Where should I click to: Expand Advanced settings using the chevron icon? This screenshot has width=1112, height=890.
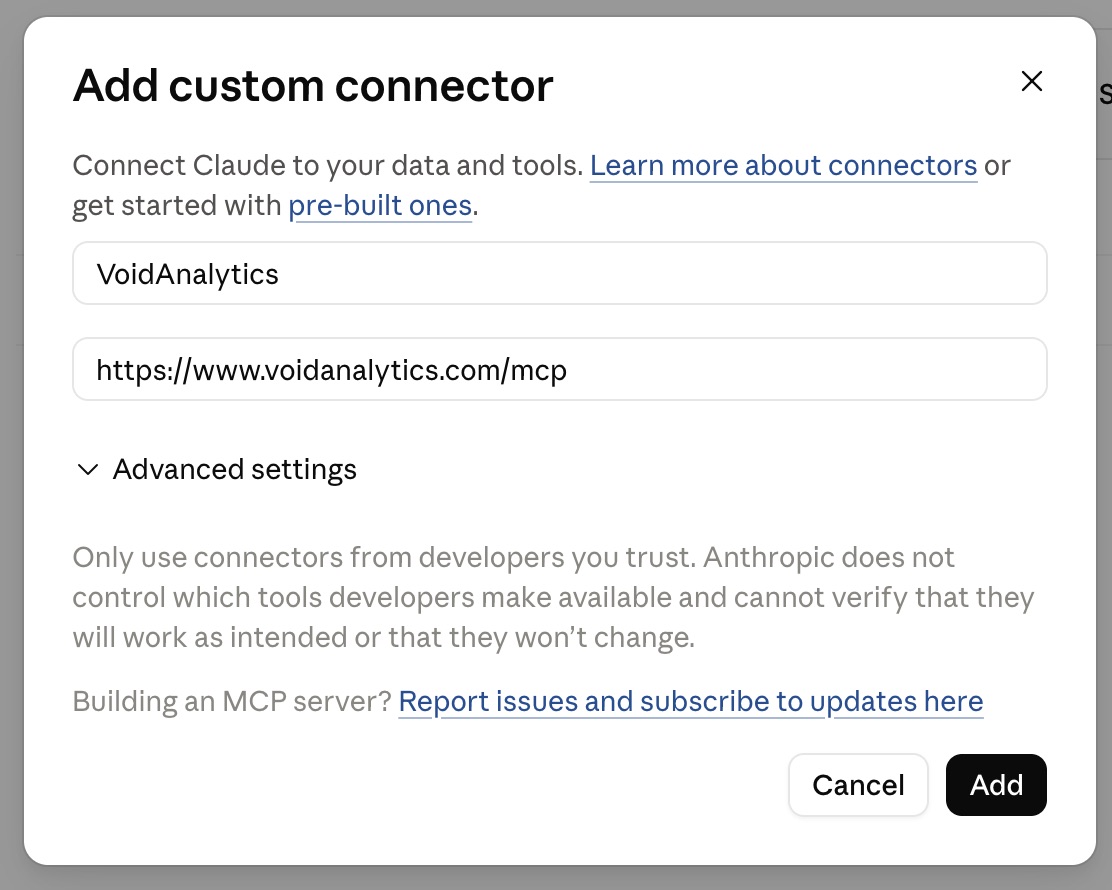pyautogui.click(x=87, y=469)
